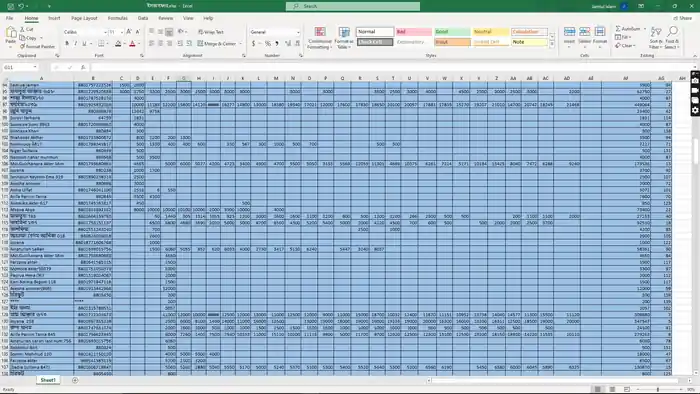Switch to the Data tab
The width and height of the screenshot is (700, 394).
(143, 18)
